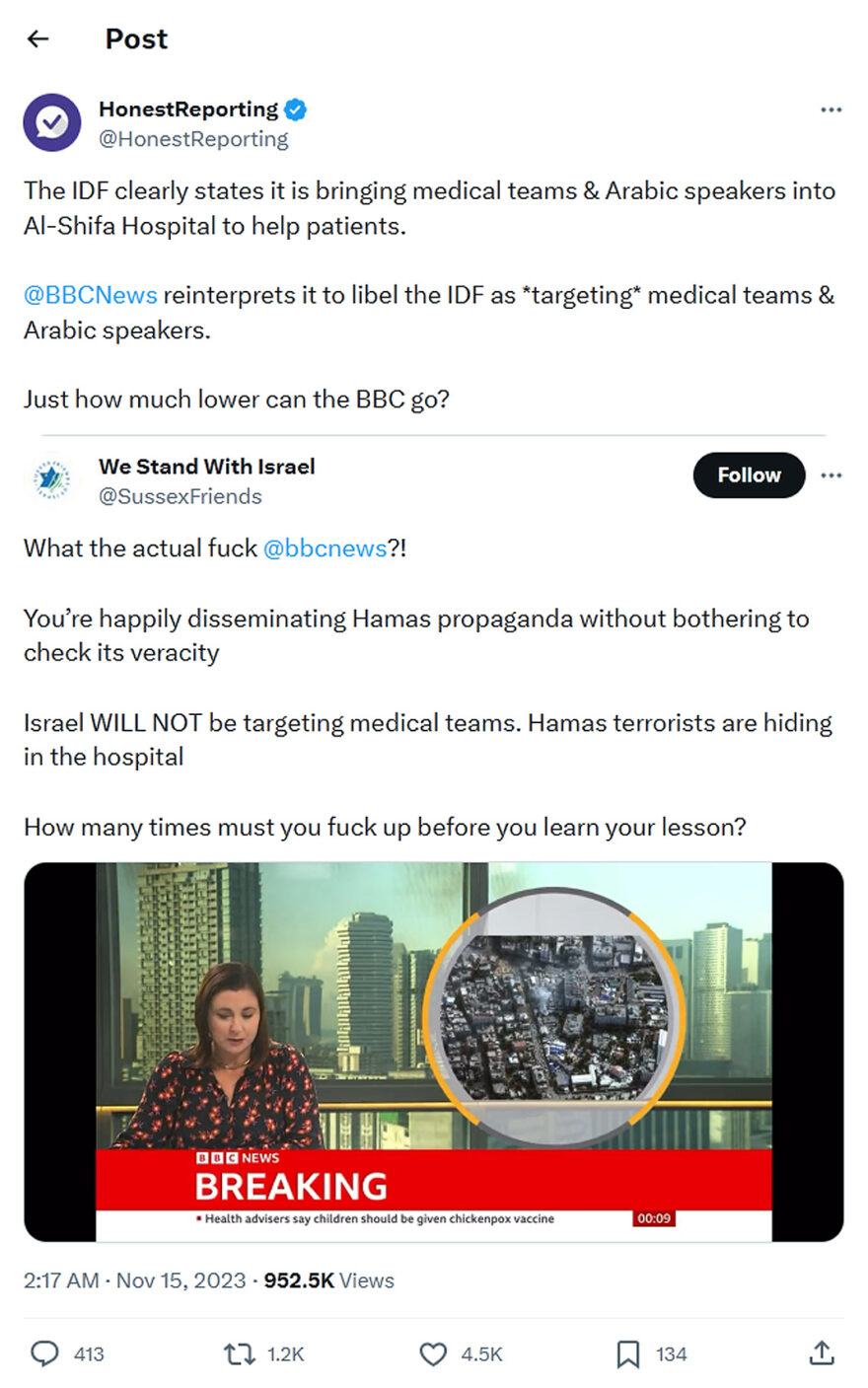Open the @SussexFriends handle
868x1388 pixels.
pos(180,497)
